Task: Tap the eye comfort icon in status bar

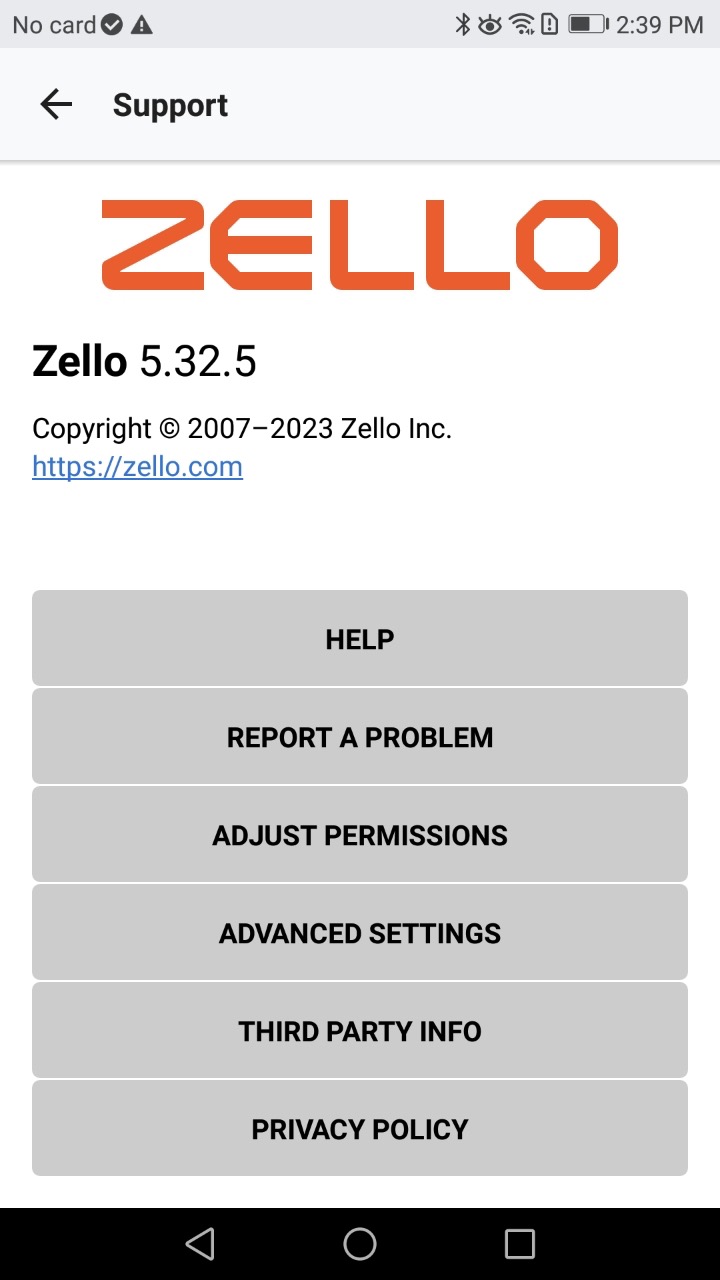Action: (490, 24)
